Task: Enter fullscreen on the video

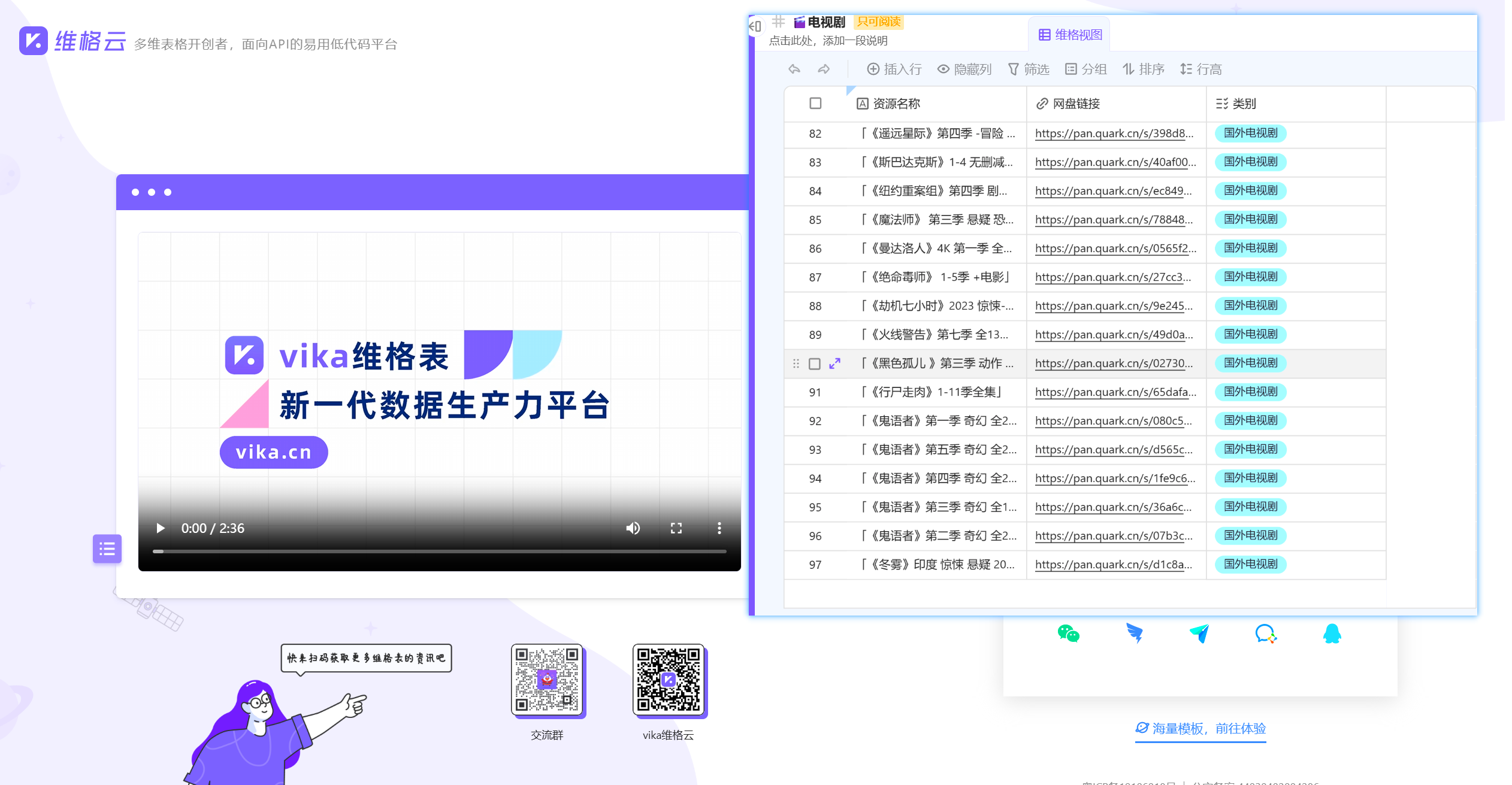Action: [x=676, y=528]
